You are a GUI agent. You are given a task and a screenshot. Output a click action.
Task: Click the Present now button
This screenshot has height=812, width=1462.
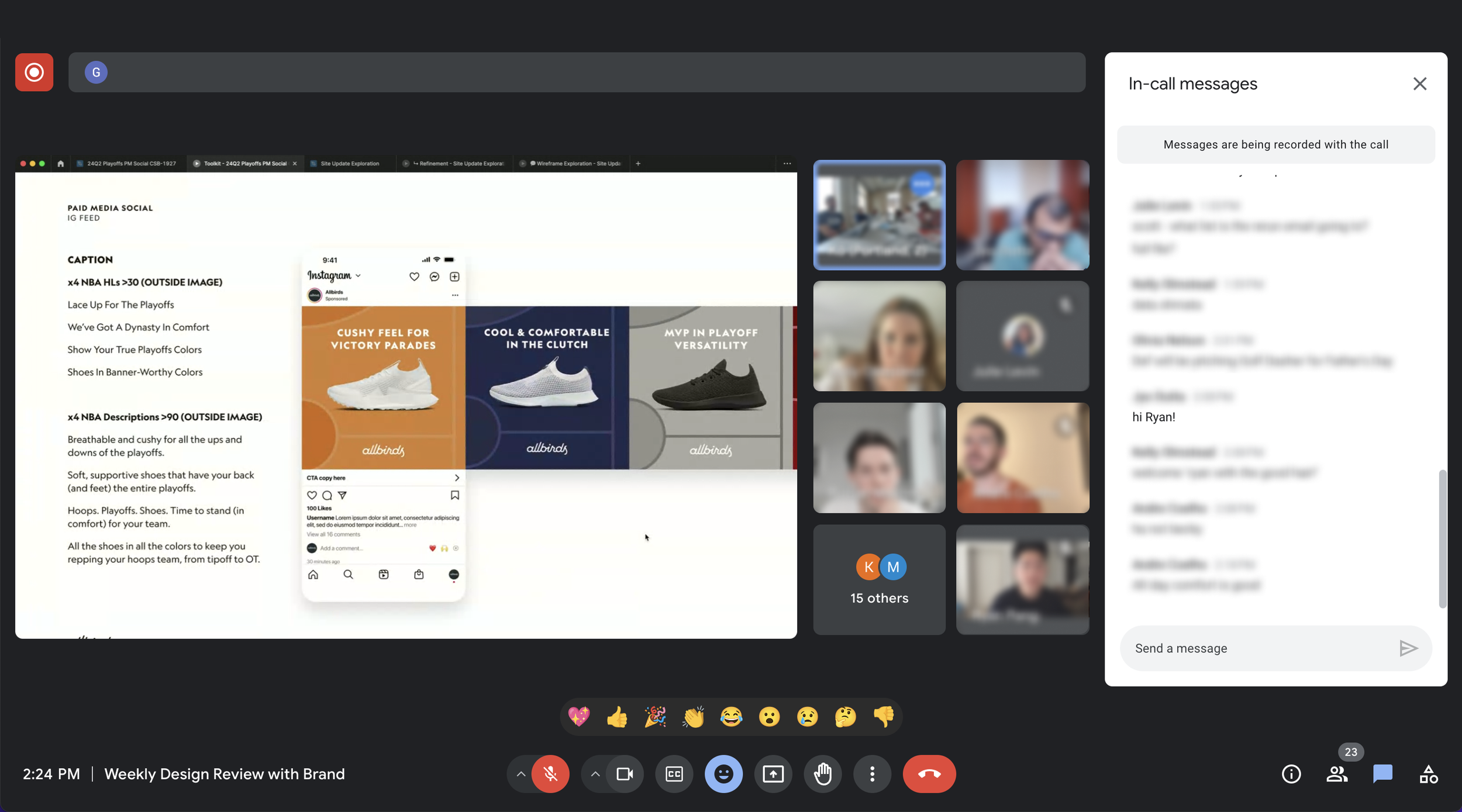(x=773, y=774)
